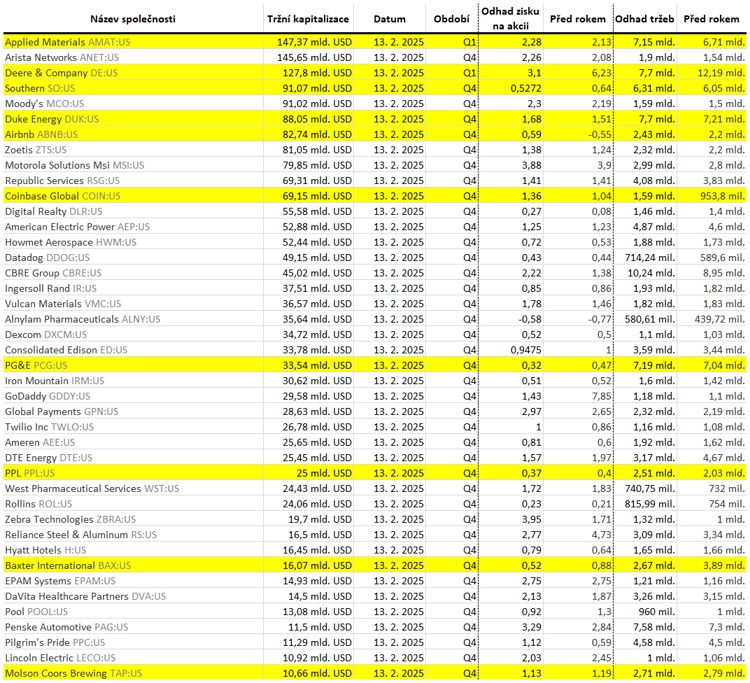
Task: Select the Deere & Company DE:US cell
Action: point(61,73)
